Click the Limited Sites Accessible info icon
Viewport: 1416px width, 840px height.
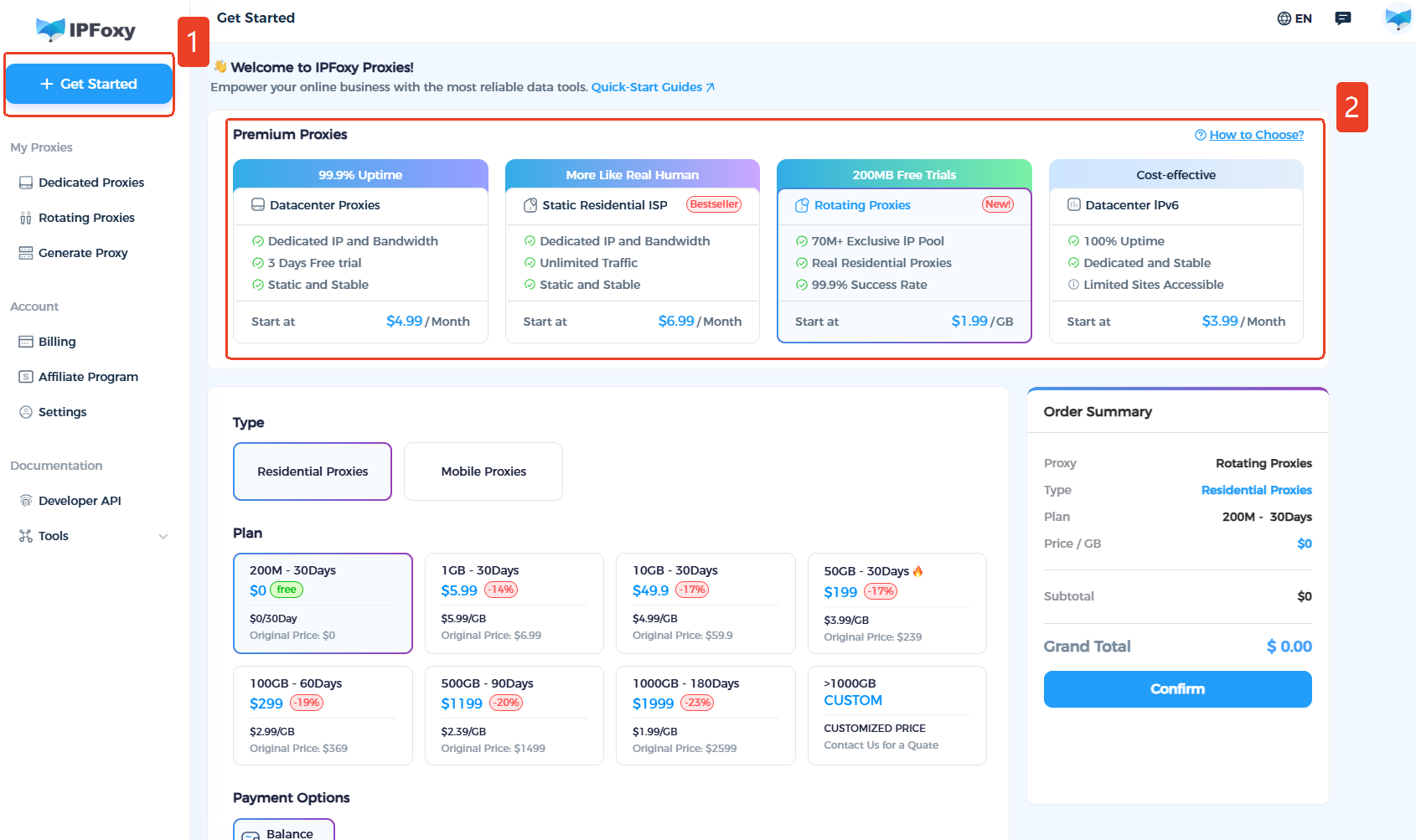(1073, 285)
